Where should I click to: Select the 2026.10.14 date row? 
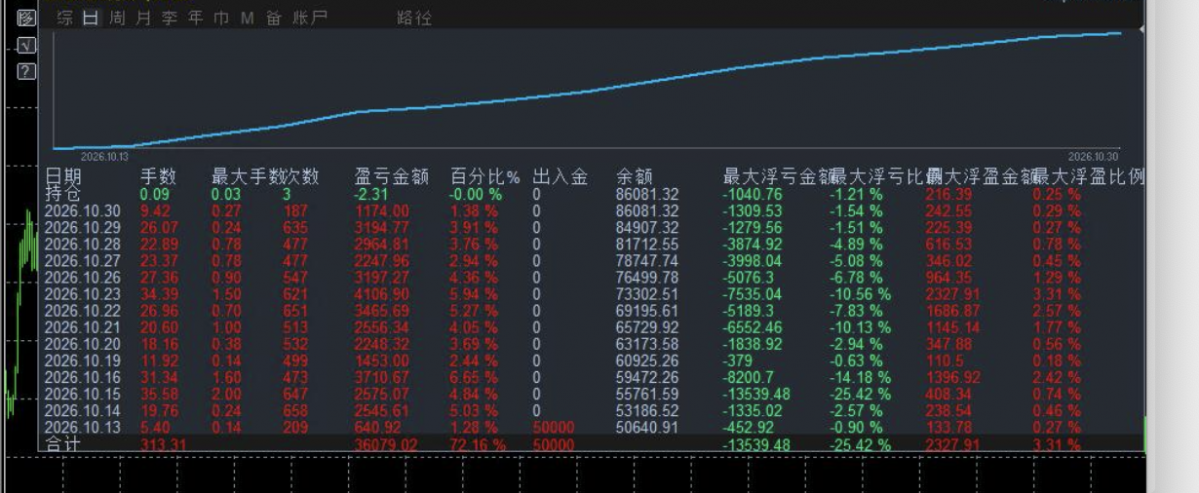point(83,410)
